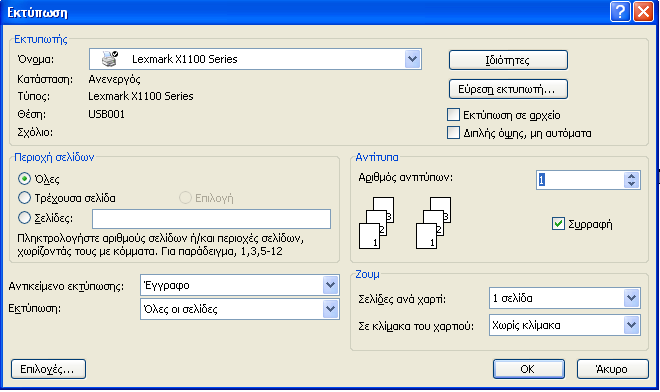Expand Σελίδες ανά χαρτί dropdown
Screen dimensions: 660x392
[x=631, y=298]
